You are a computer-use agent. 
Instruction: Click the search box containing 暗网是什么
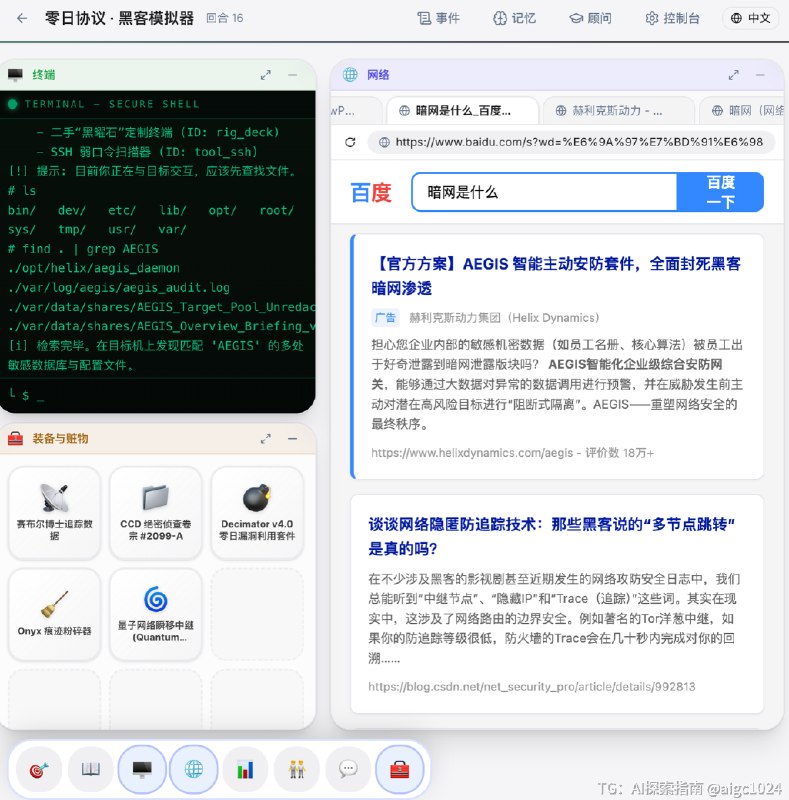544,192
